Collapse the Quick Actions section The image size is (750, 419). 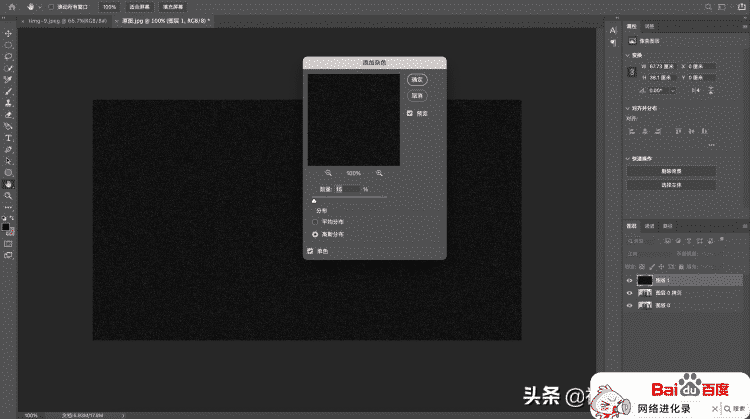tap(628, 159)
